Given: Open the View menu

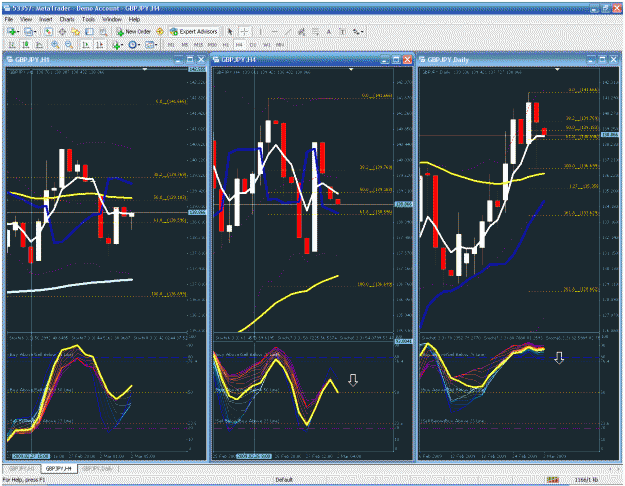Looking at the screenshot, I should point(26,19).
